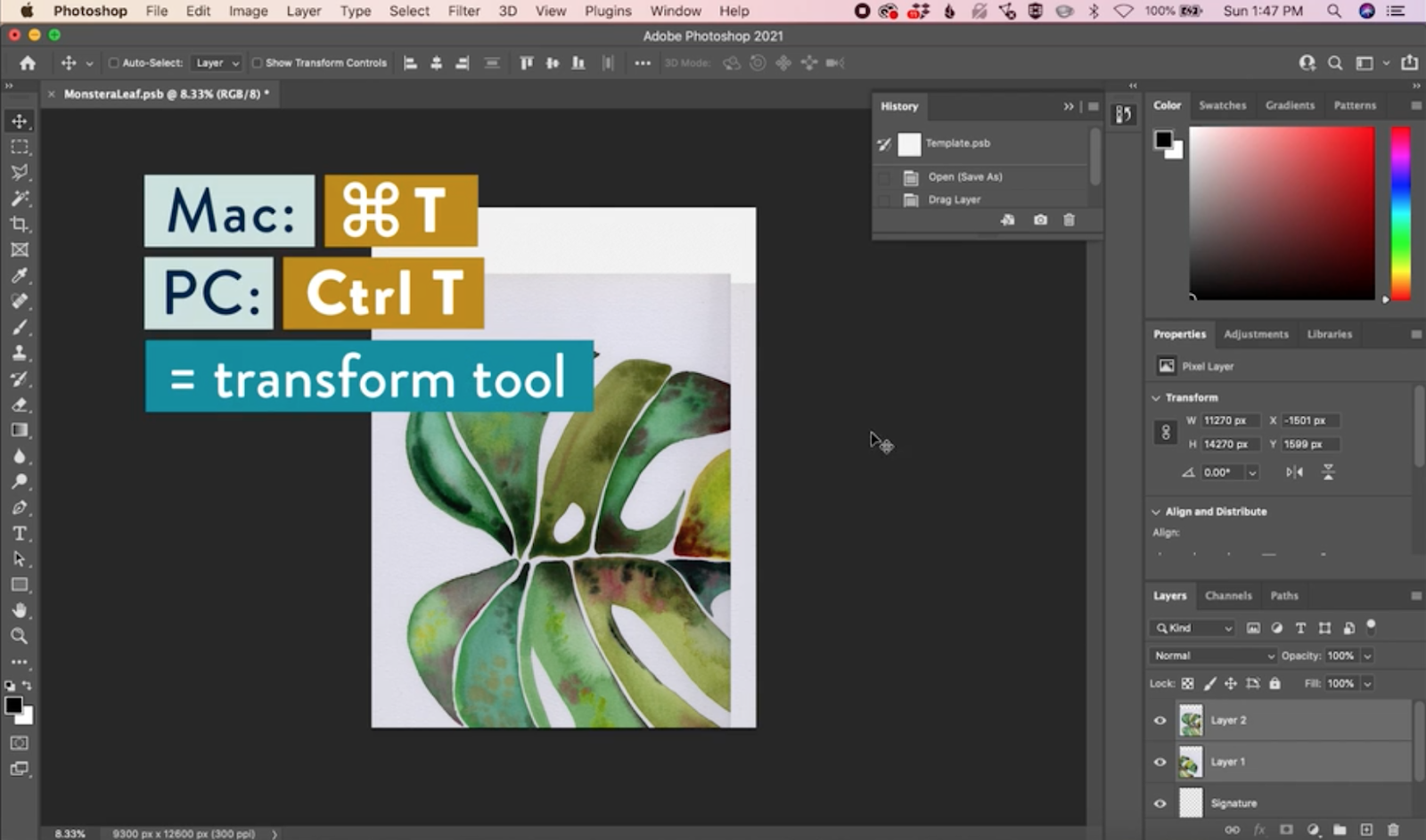Select the Move tool
The height and width of the screenshot is (840, 1426).
19,121
